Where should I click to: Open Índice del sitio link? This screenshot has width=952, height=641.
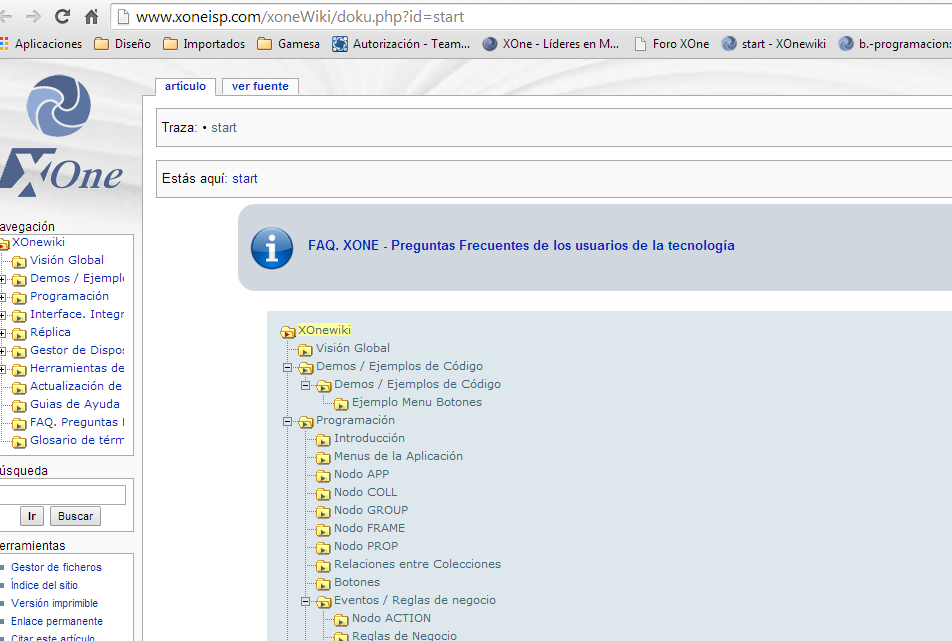click(x=44, y=585)
